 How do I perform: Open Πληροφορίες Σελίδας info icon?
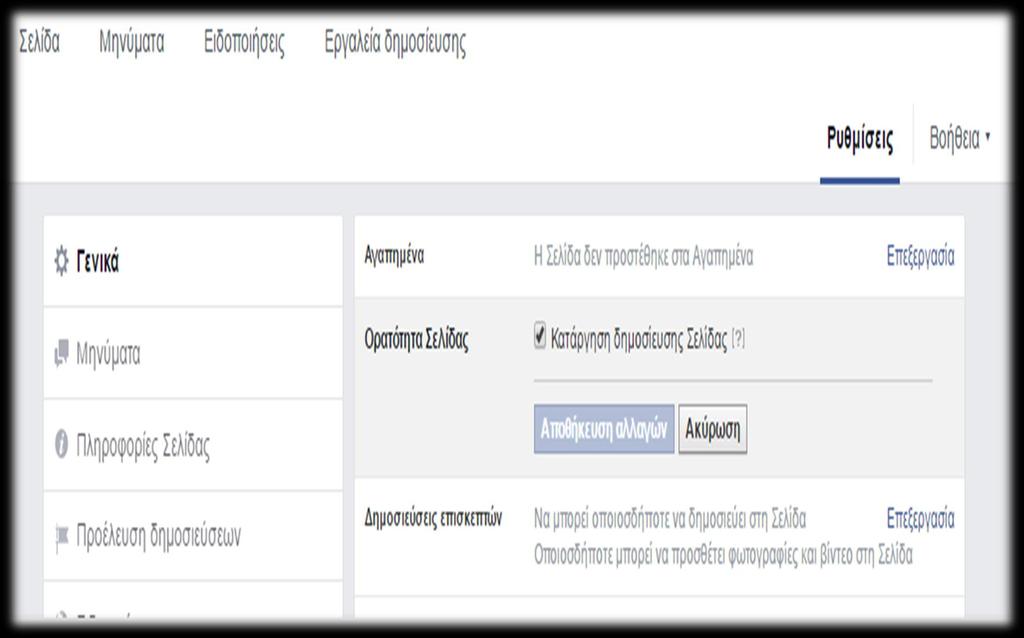pos(62,445)
